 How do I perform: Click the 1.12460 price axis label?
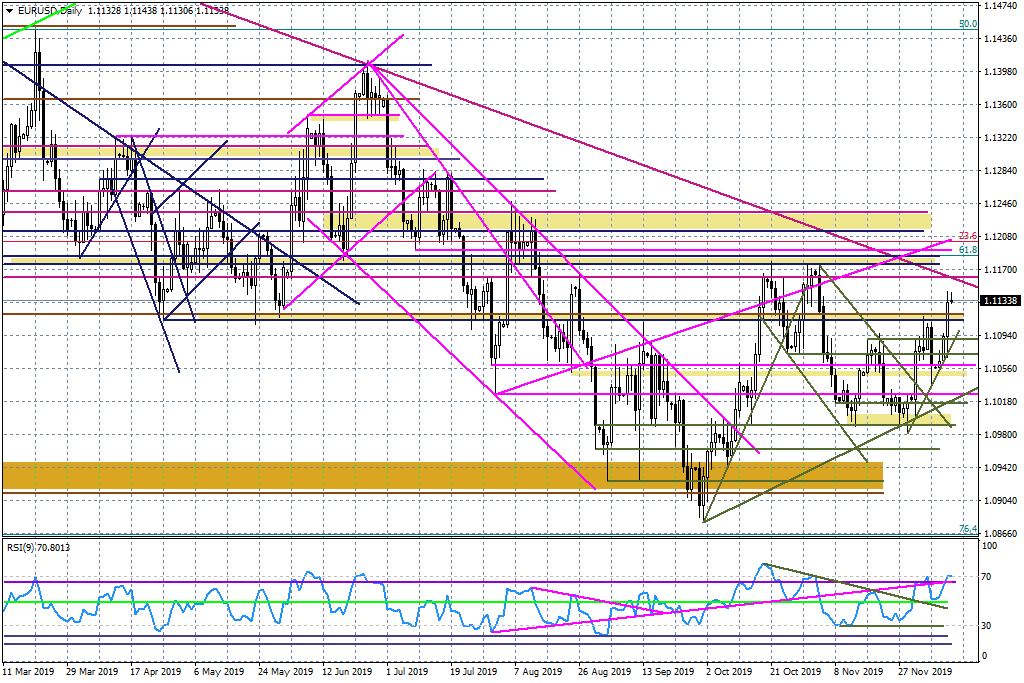[1000, 204]
